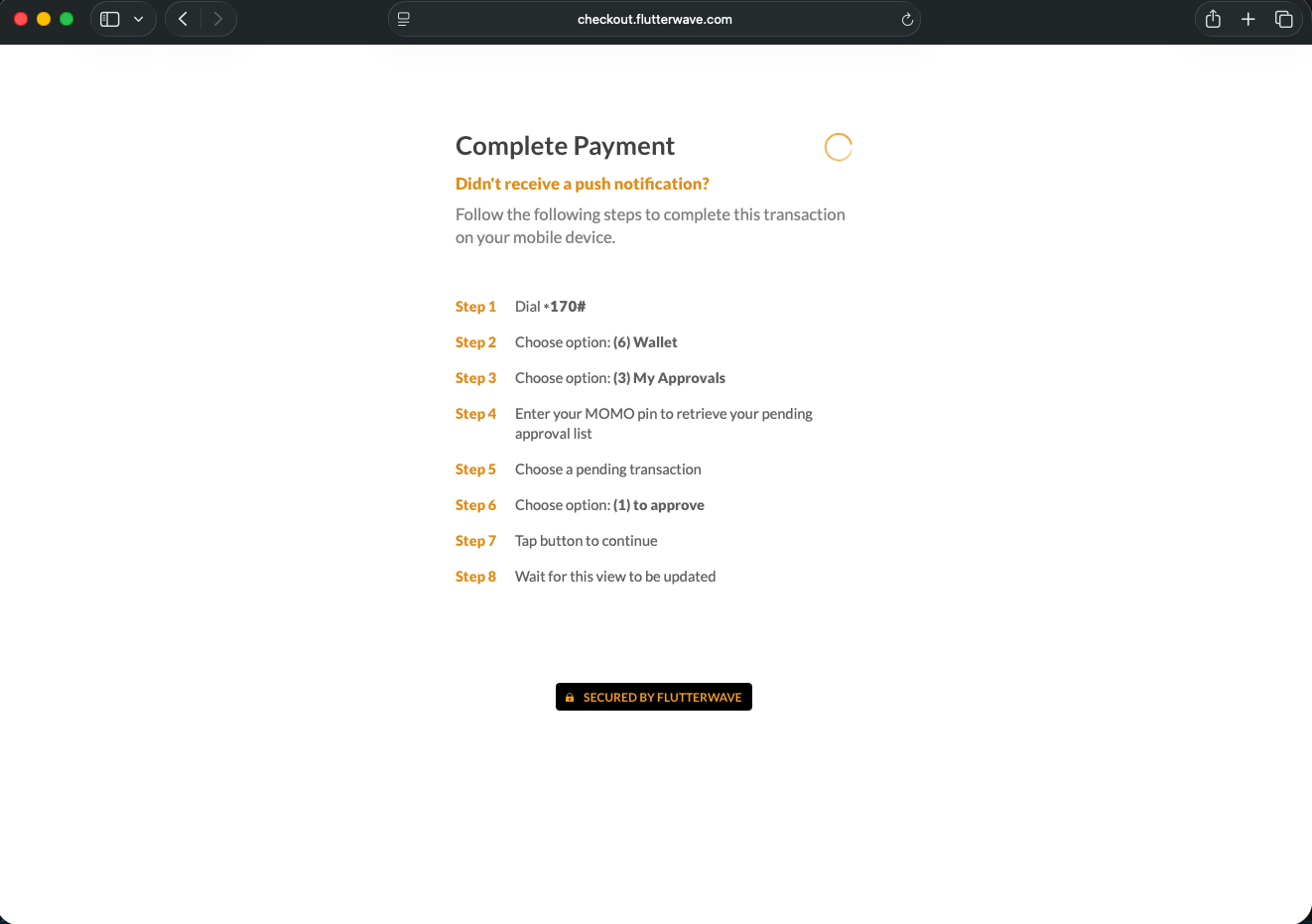The width and height of the screenshot is (1312, 924).
Task: Open the Share icon in the toolbar
Action: 1213,19
